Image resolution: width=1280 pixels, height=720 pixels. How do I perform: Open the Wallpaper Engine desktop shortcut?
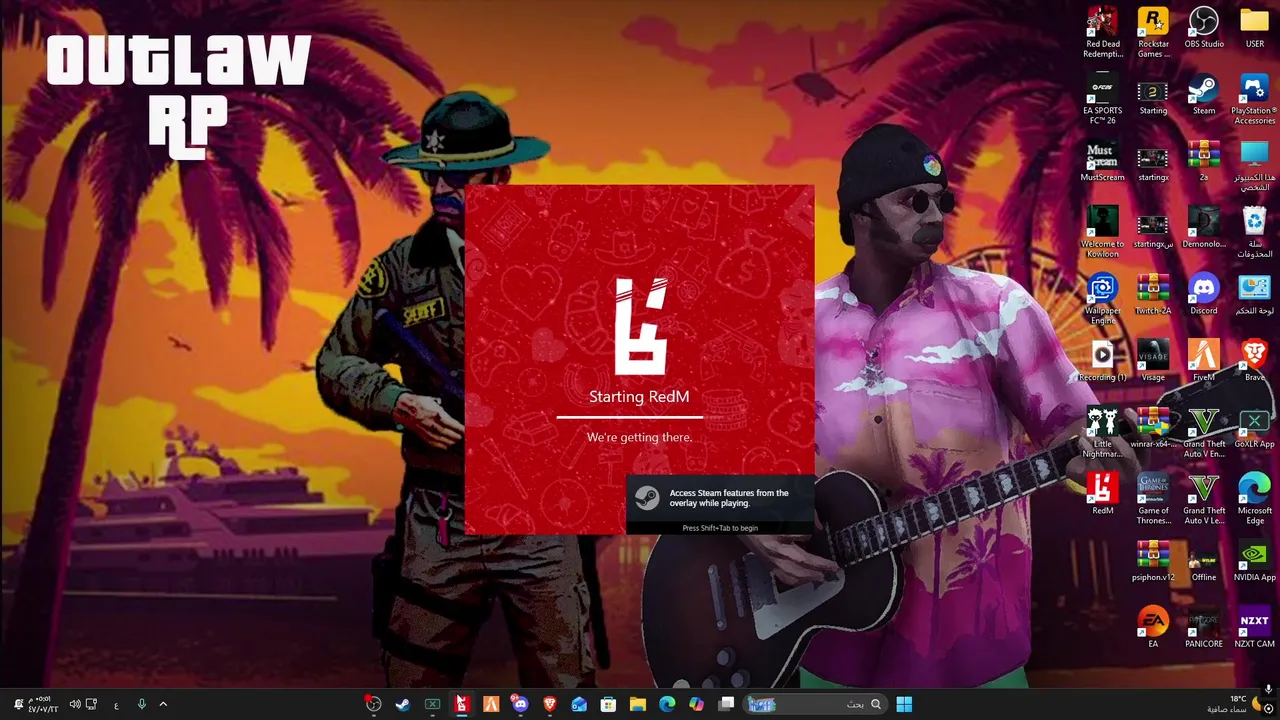click(x=1103, y=299)
